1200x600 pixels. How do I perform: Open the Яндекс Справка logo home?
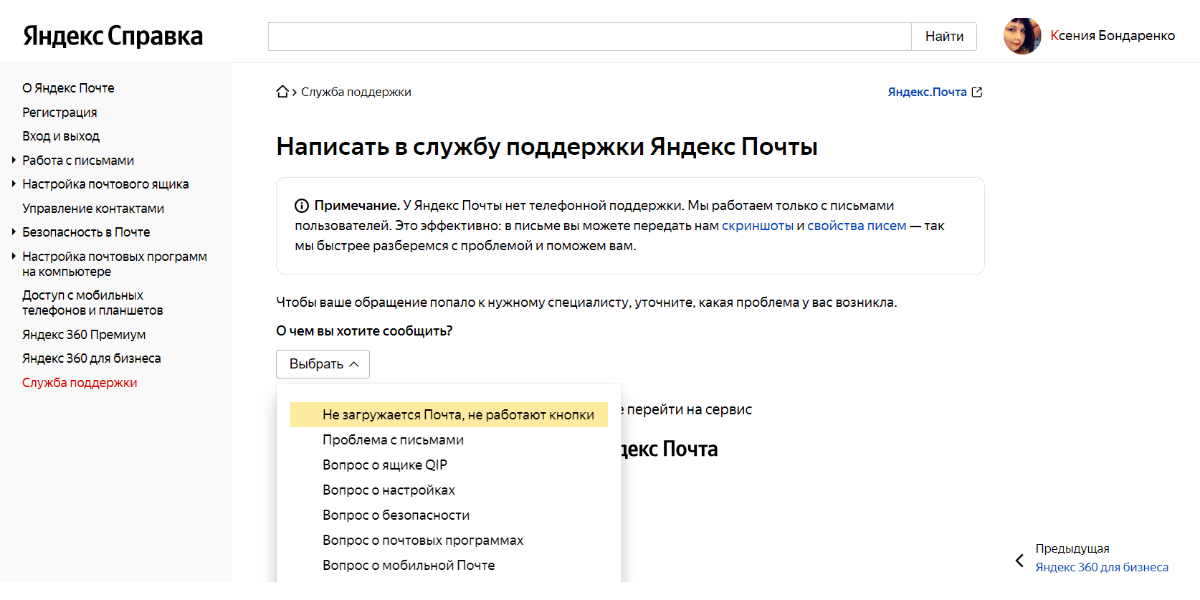point(113,37)
